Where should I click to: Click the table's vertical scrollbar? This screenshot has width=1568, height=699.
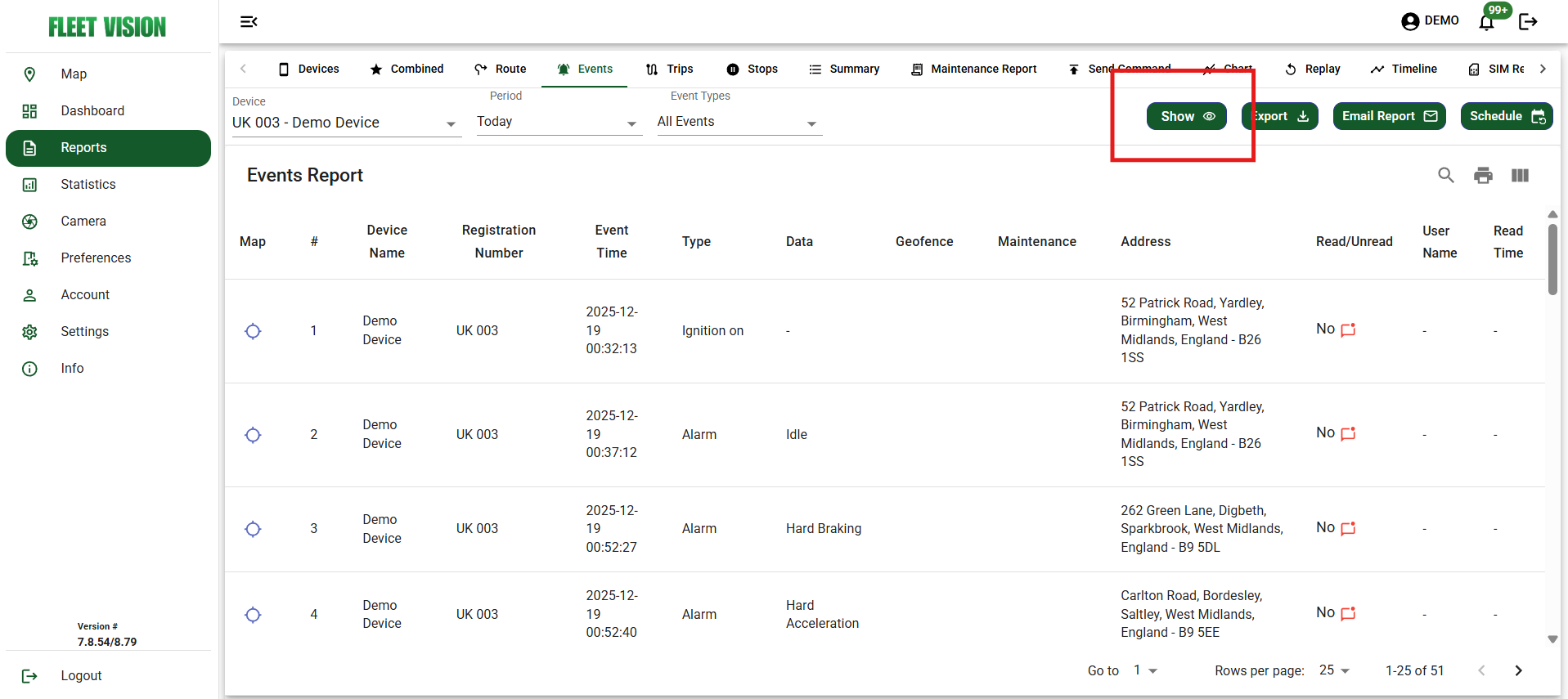1552,259
